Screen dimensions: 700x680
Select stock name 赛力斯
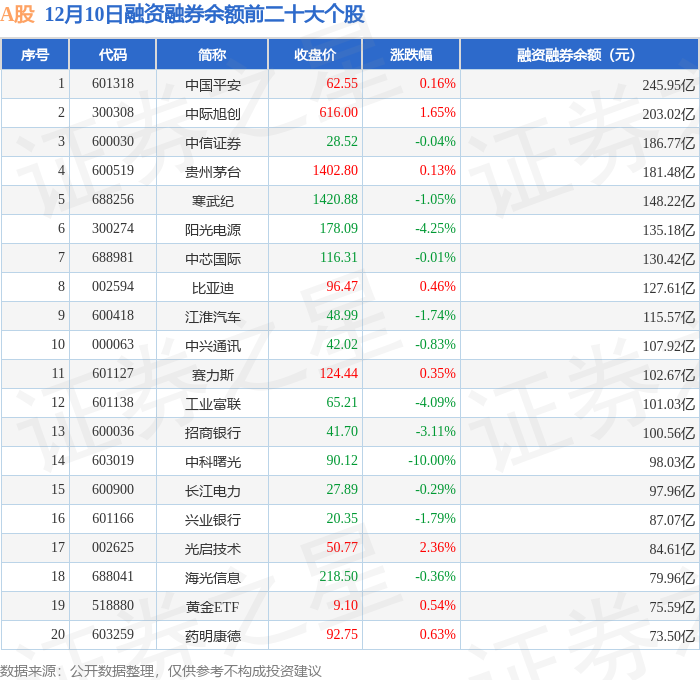(x=213, y=375)
